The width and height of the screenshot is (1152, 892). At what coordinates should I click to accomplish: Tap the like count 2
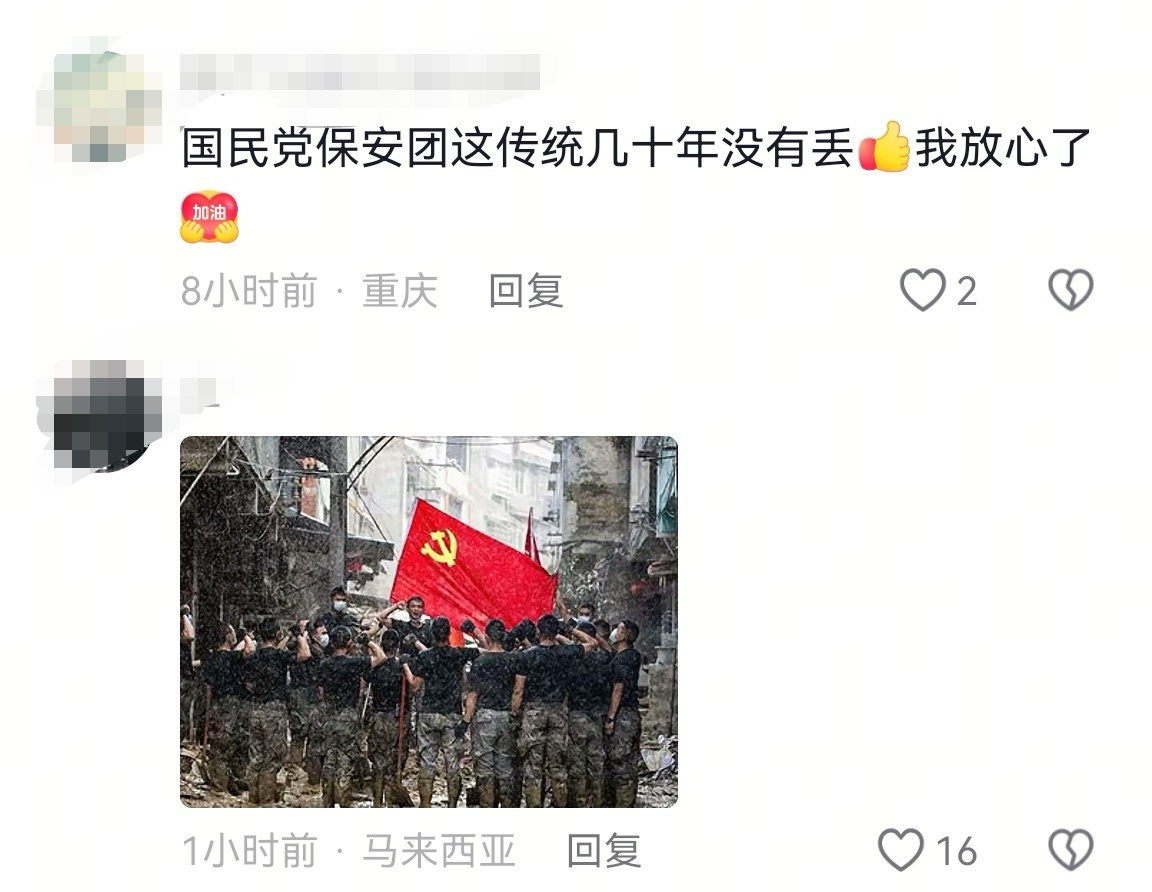click(x=966, y=292)
